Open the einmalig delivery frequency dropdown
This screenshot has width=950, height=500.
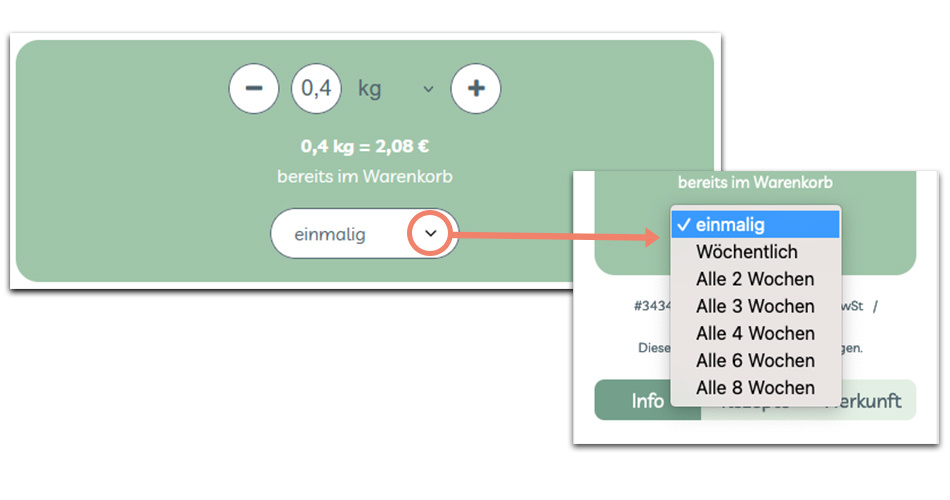(340, 235)
